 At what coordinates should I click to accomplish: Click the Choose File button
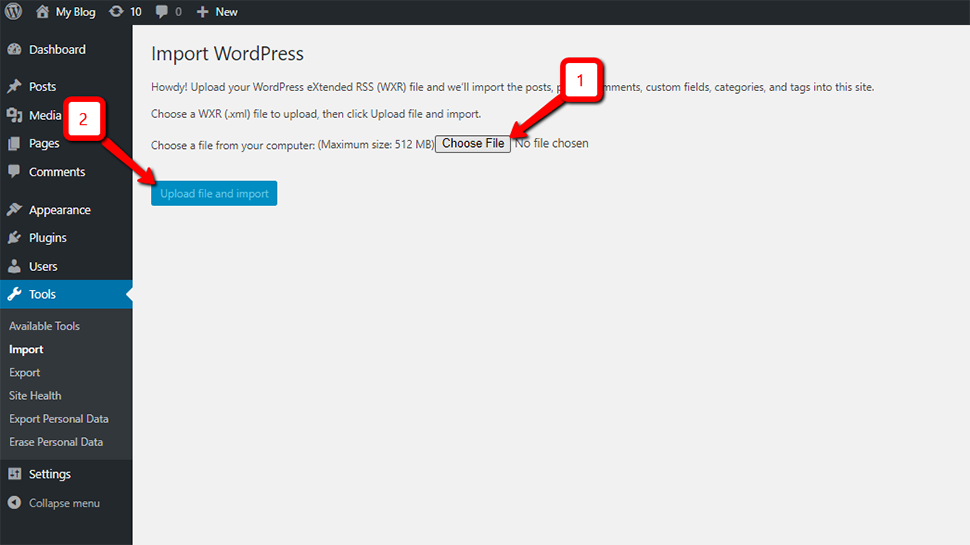[473, 144]
